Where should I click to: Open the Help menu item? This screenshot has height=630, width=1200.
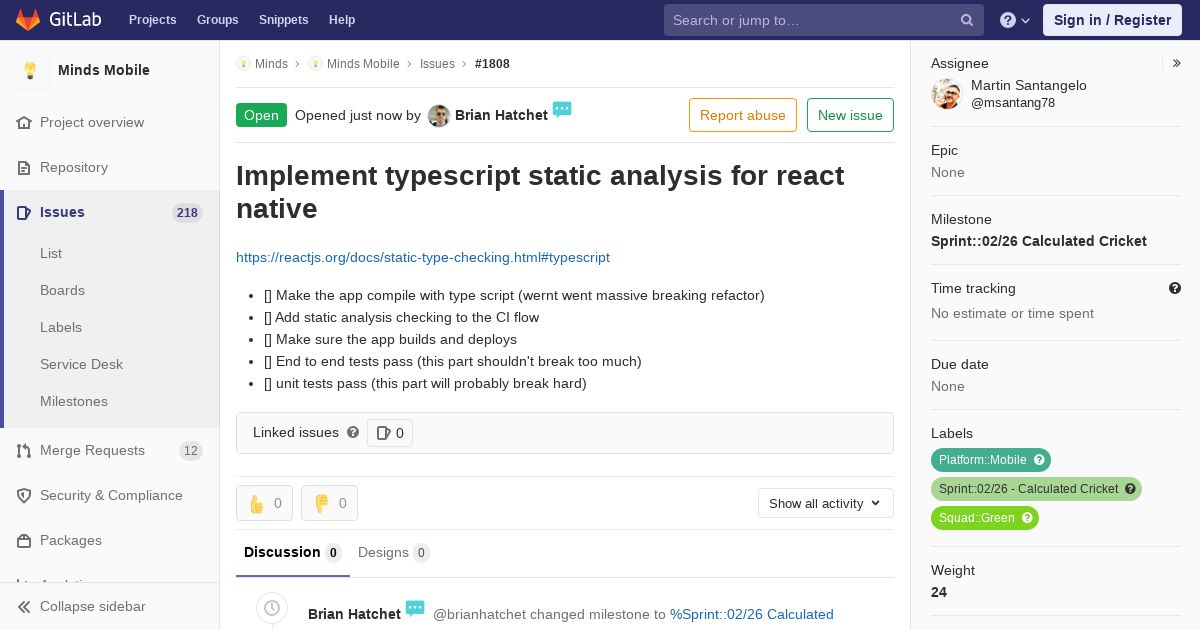342,20
